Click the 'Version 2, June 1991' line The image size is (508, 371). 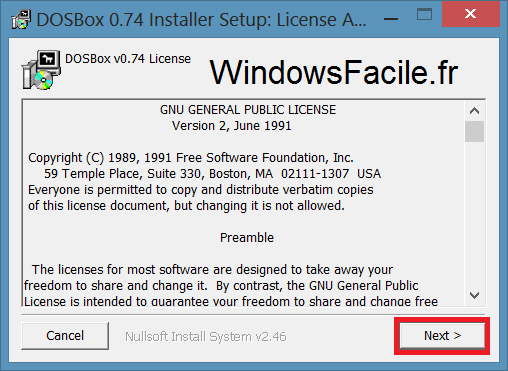tap(232, 126)
